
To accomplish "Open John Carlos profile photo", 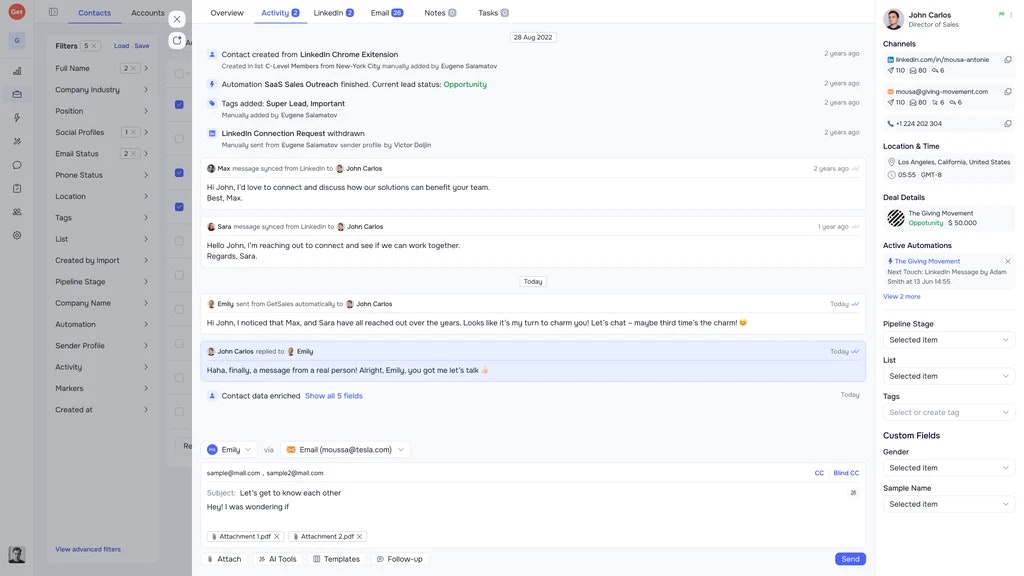I will (893, 19).
